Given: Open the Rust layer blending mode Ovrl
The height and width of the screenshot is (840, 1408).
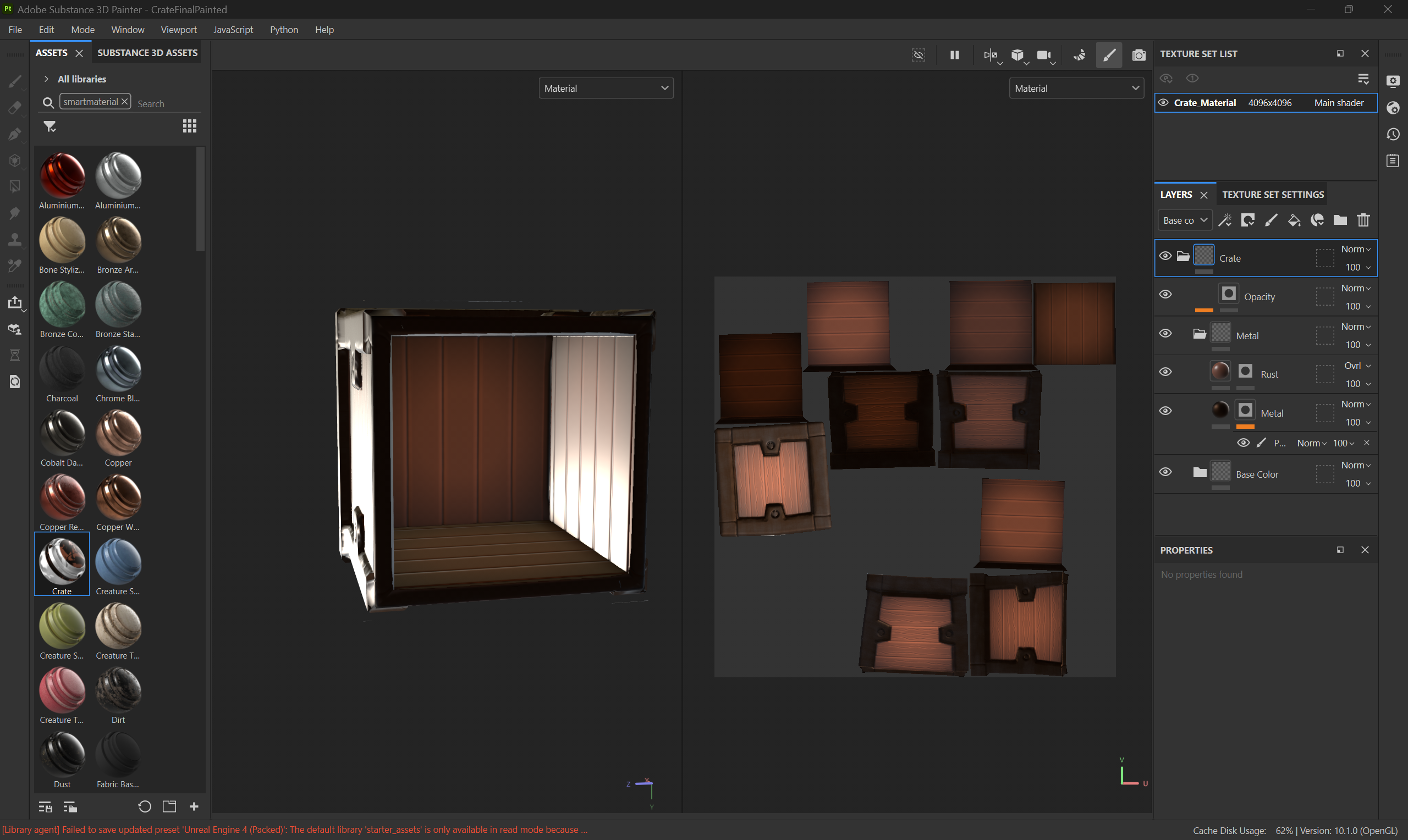Looking at the screenshot, I should (1356, 366).
